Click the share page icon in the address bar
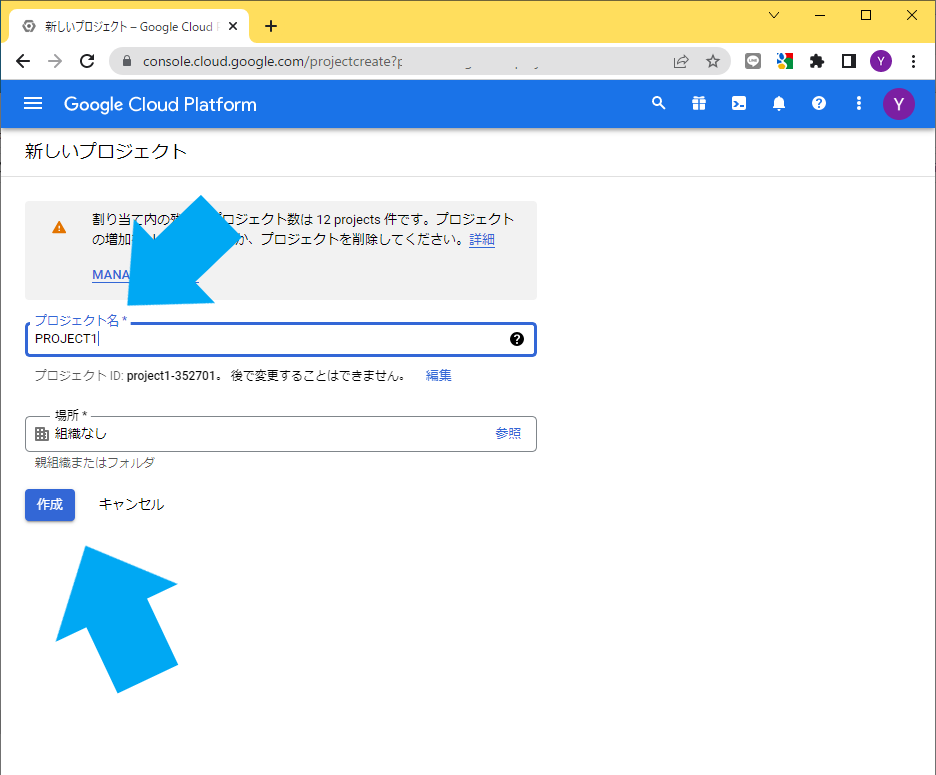Screen dimensions: 936x775 pos(681,61)
